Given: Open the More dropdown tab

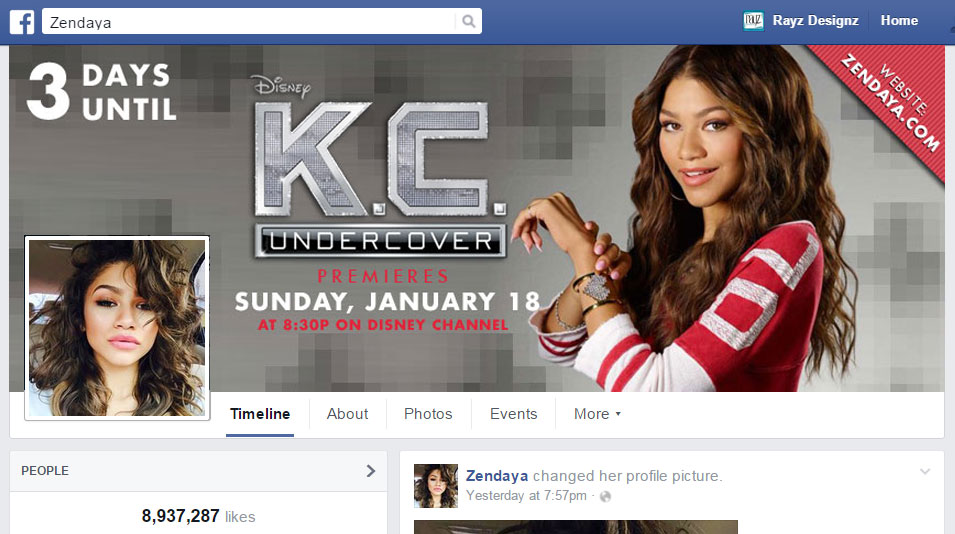Looking at the screenshot, I should 597,414.
